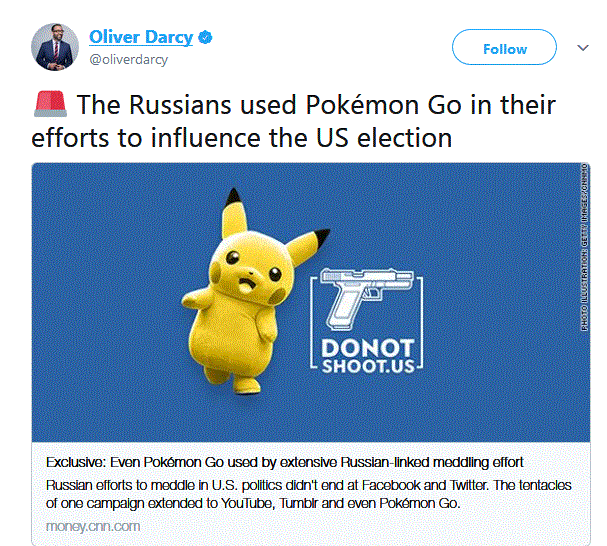
Task: Click the tweet line mentioning Pokémon Go
Action: pyautogui.click(x=315, y=105)
